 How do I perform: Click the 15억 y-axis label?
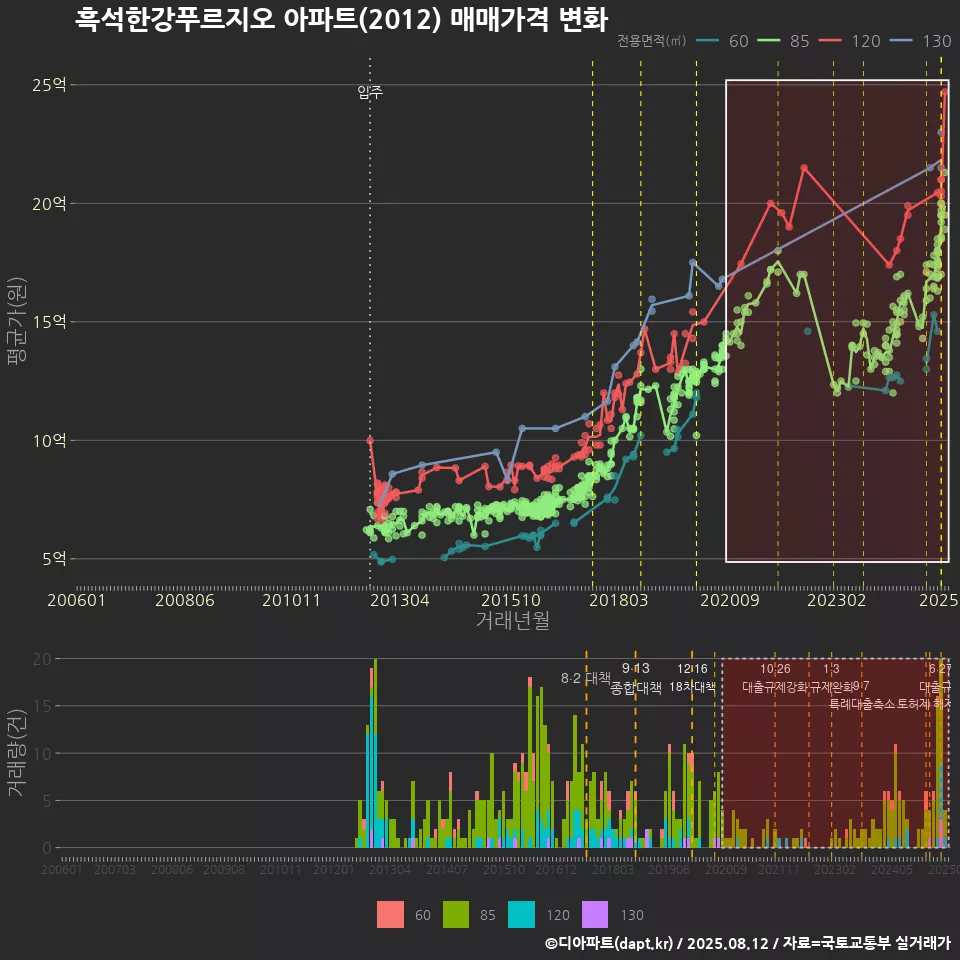(49, 321)
